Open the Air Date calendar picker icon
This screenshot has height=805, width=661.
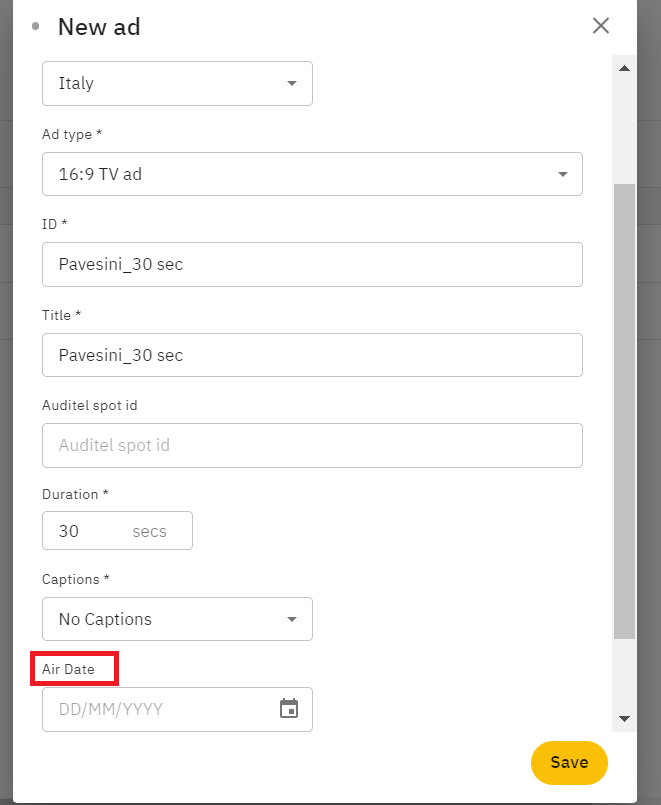pyautogui.click(x=289, y=709)
